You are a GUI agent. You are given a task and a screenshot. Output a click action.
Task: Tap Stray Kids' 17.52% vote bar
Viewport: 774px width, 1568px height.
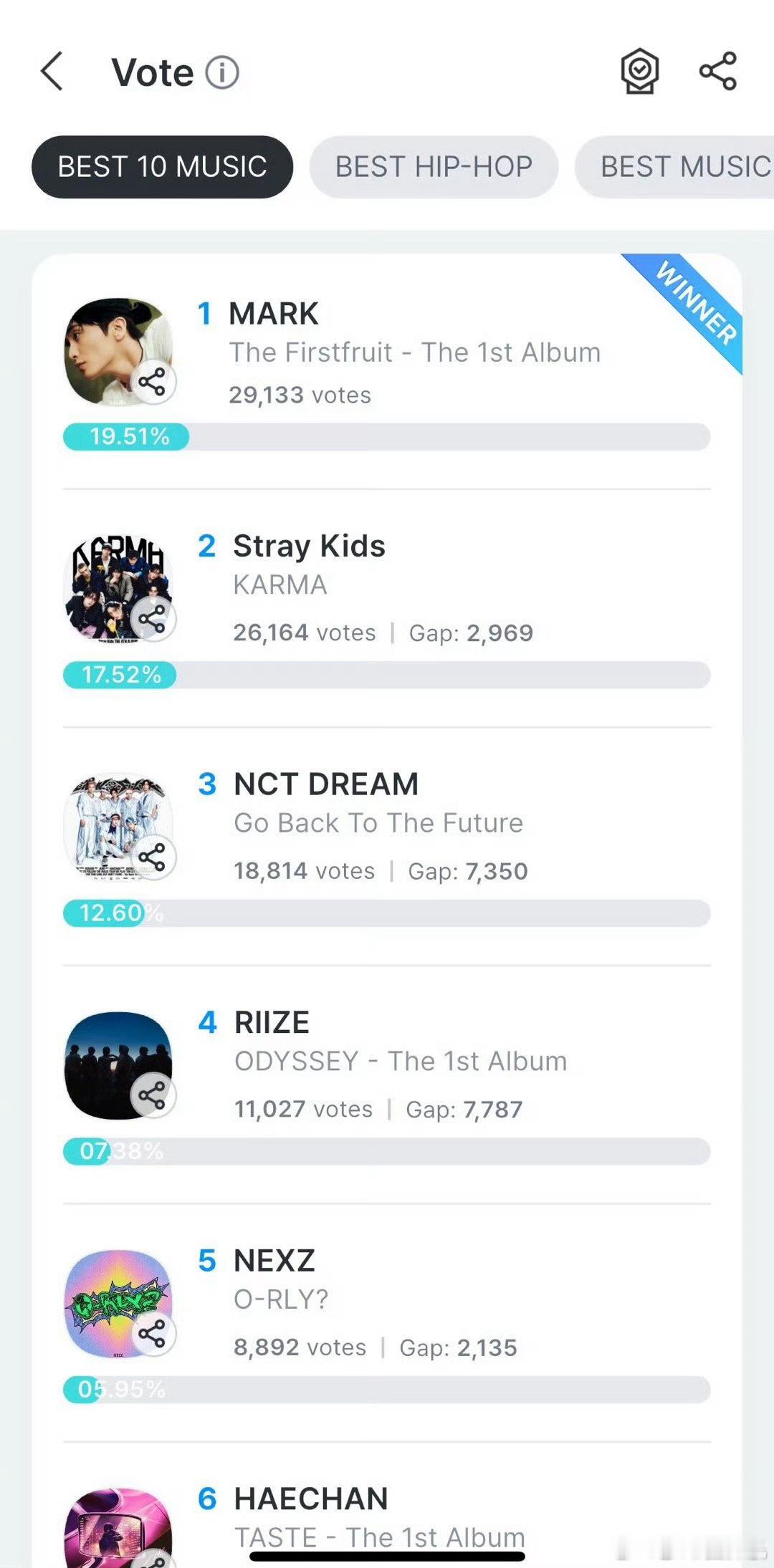point(387,675)
